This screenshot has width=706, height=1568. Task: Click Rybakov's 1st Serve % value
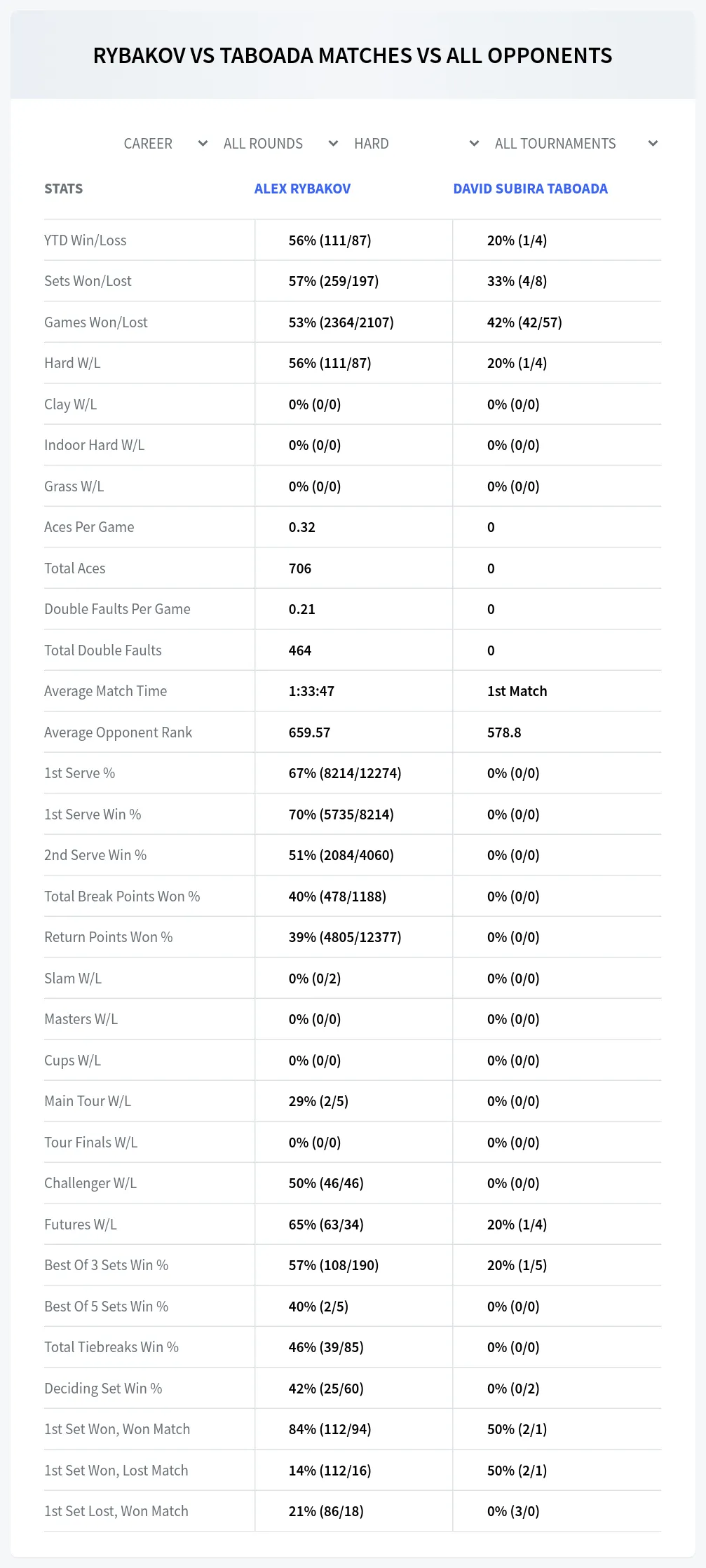(x=345, y=773)
